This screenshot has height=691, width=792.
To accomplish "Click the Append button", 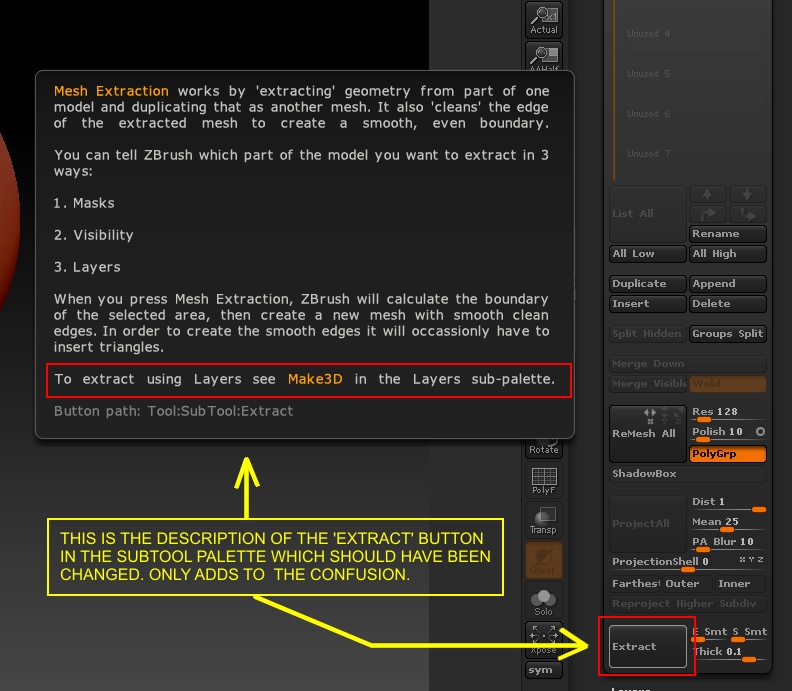I will click(728, 284).
